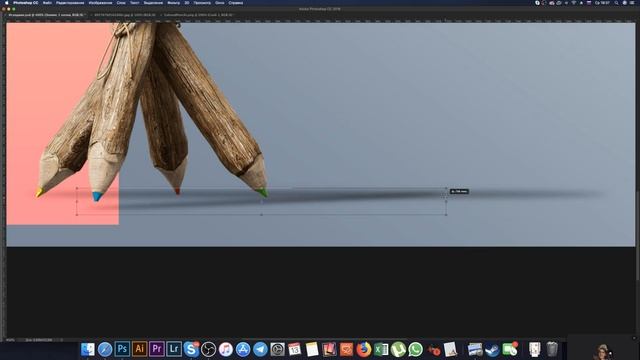Launch Firefox from the dock
The image size is (640, 360).
(x=364, y=349)
